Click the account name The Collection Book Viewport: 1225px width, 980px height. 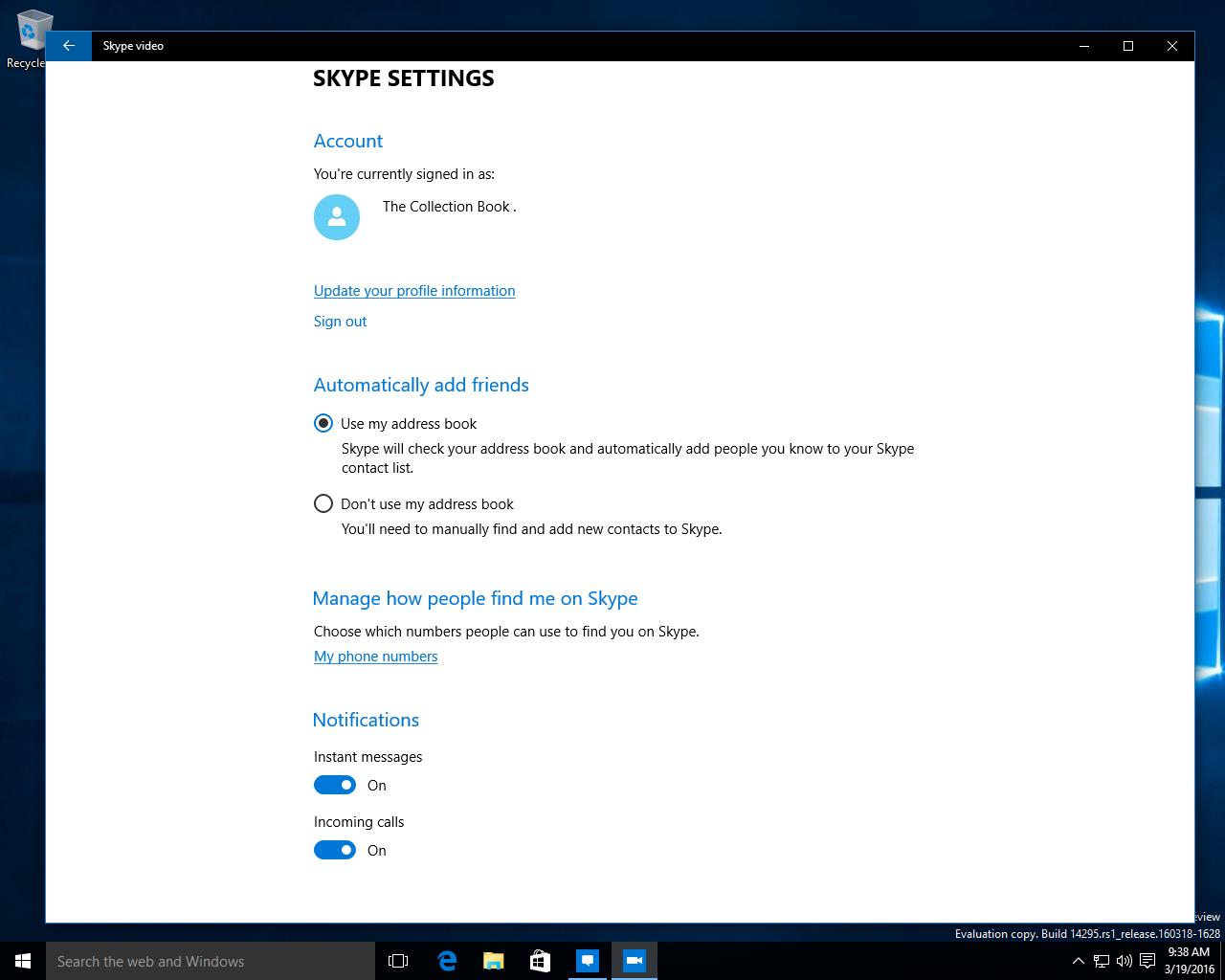coord(449,207)
